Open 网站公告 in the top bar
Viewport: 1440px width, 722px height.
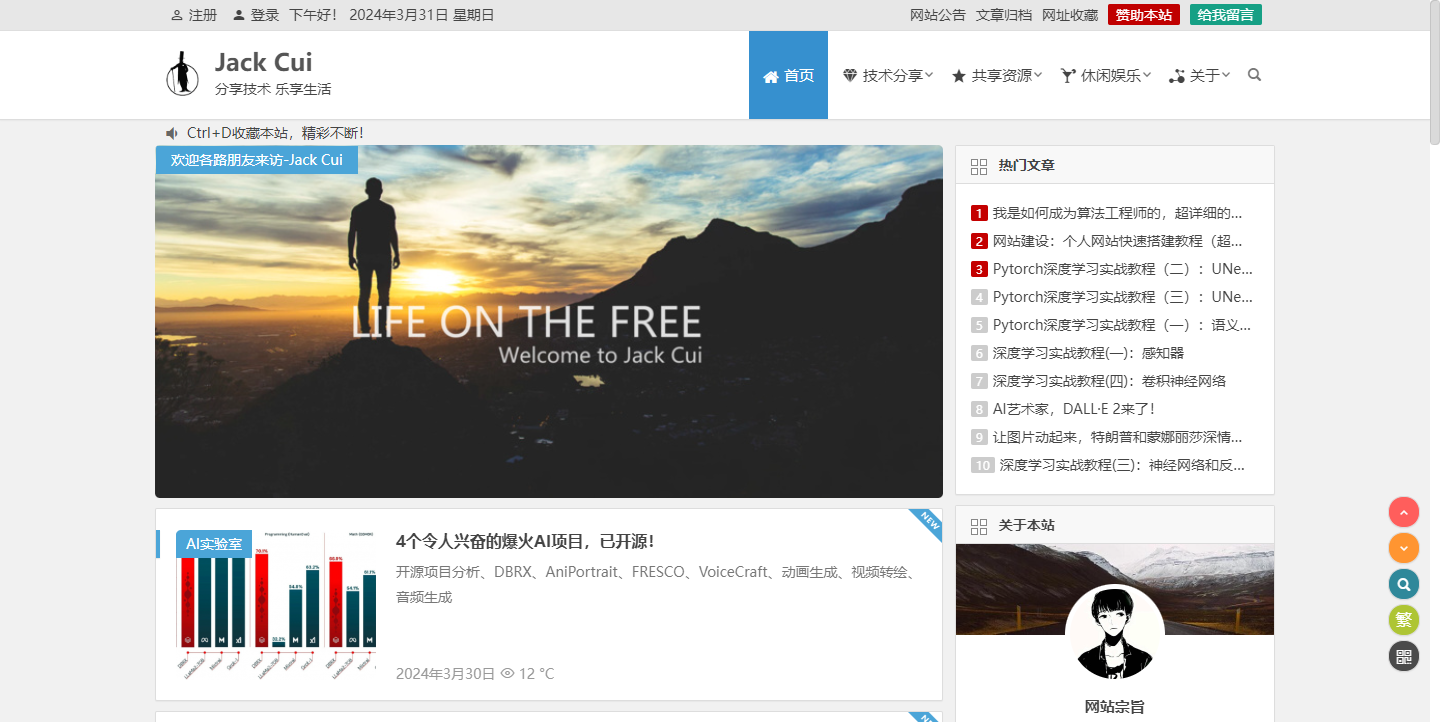(x=938, y=15)
